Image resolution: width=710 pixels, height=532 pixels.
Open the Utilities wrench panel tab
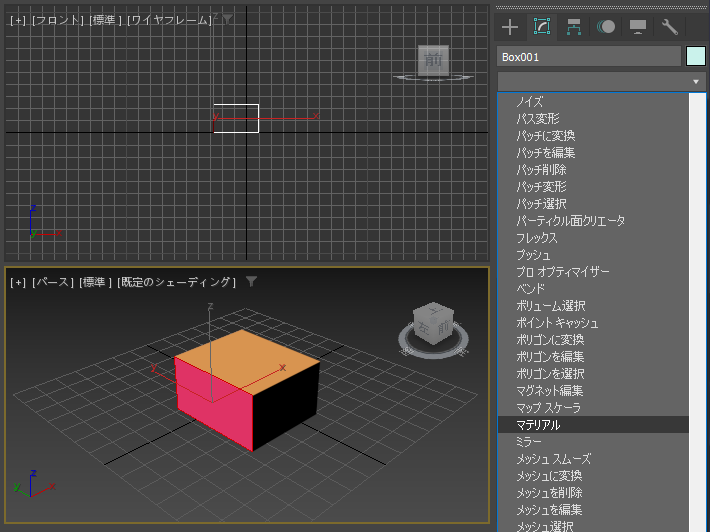point(670,27)
